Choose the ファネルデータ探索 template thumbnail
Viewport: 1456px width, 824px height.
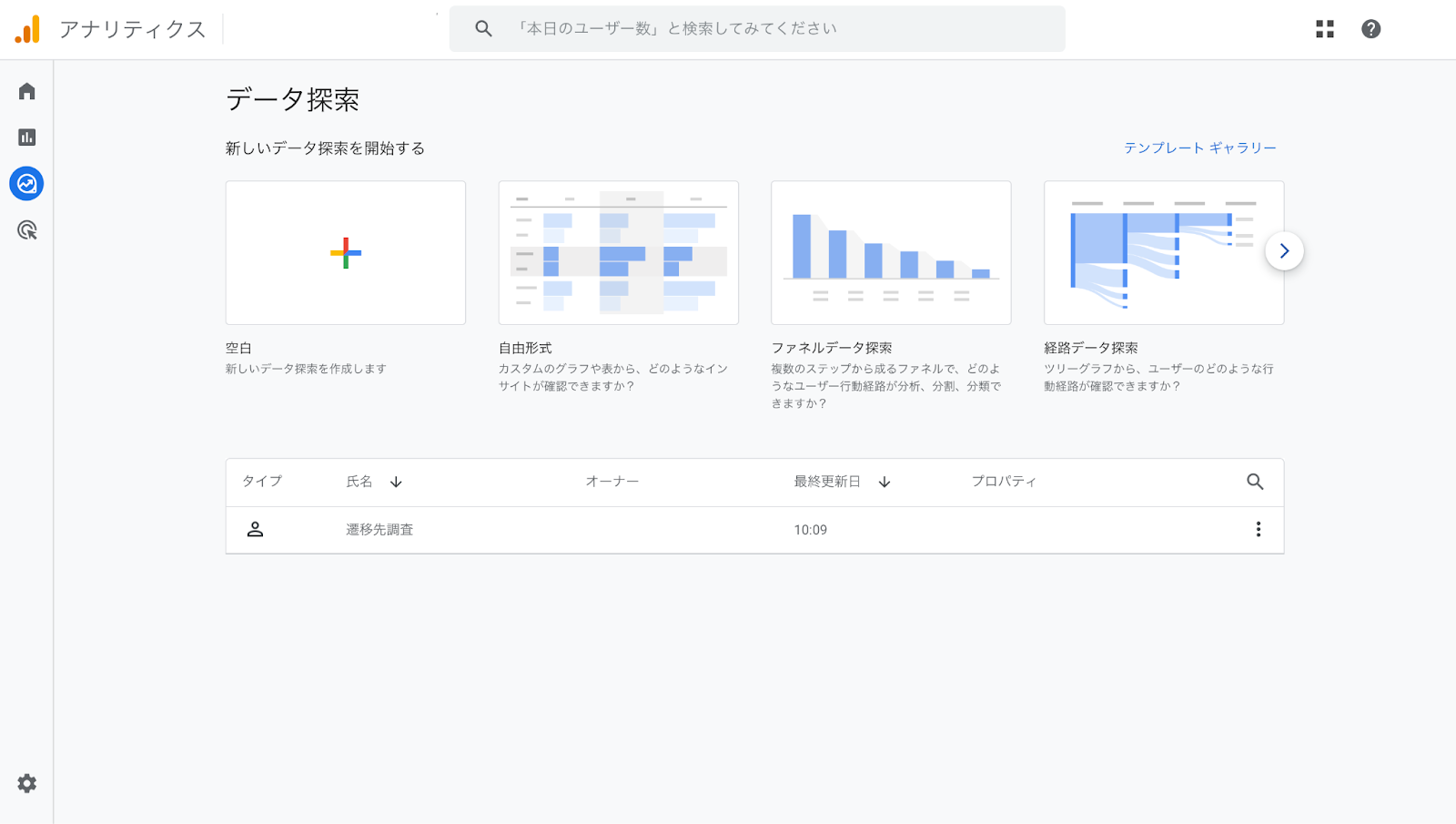point(891,252)
